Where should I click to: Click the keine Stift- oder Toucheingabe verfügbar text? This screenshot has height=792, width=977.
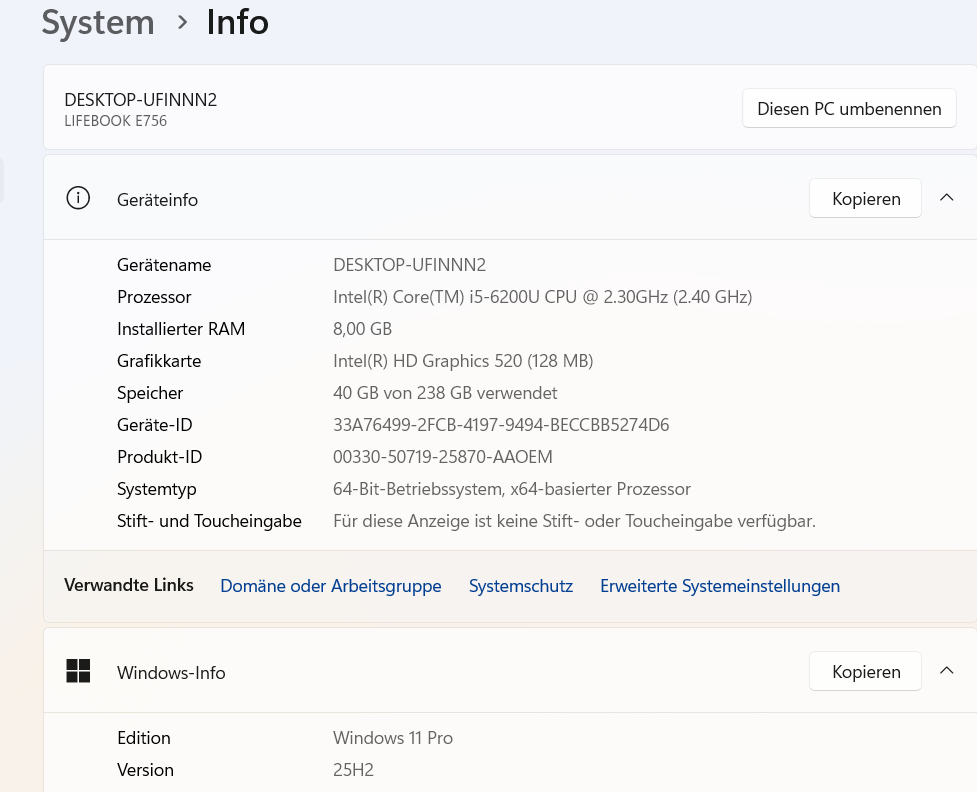pos(574,521)
